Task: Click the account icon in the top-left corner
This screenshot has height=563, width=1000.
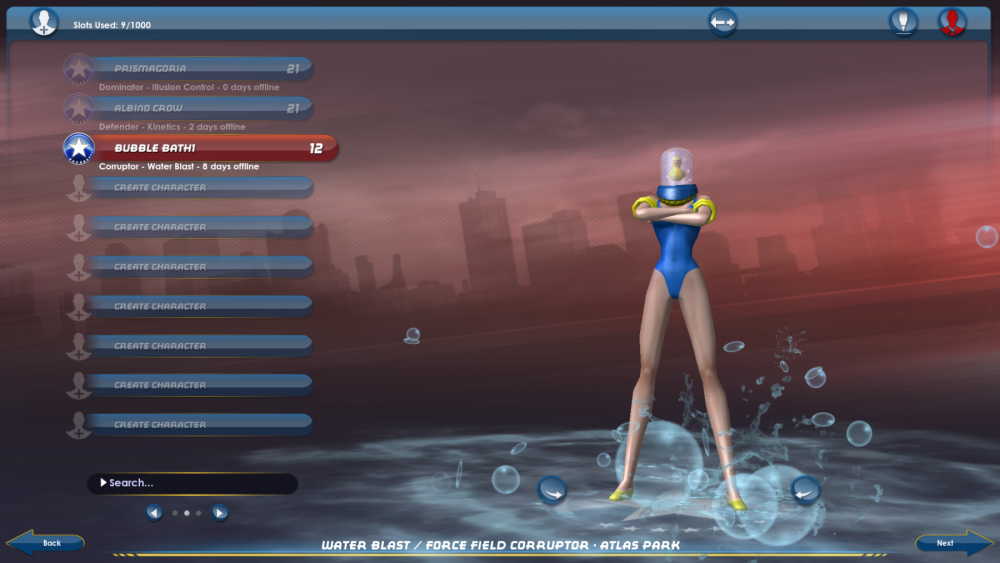Action: click(x=43, y=21)
